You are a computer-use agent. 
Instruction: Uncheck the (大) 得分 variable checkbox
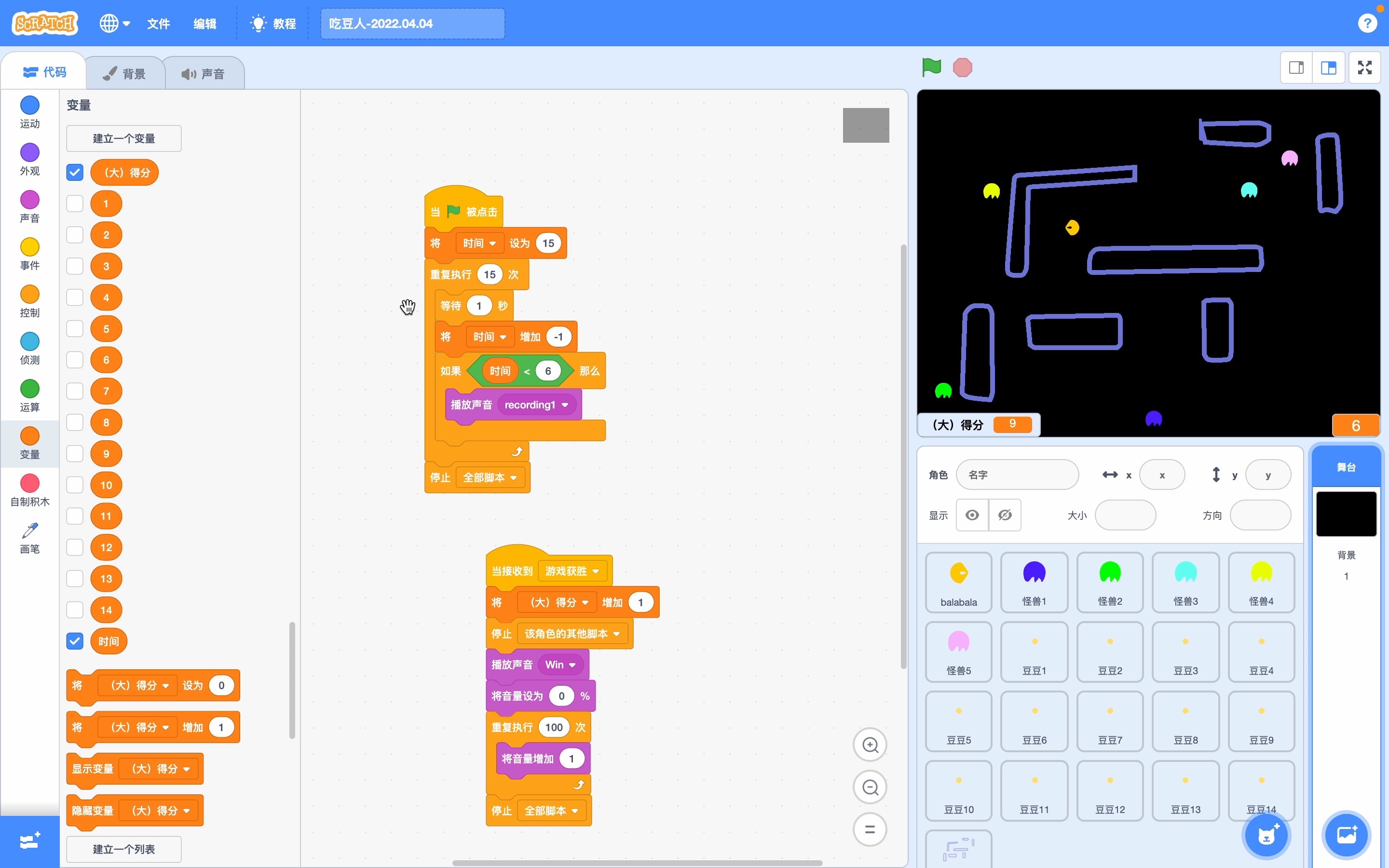click(x=75, y=172)
